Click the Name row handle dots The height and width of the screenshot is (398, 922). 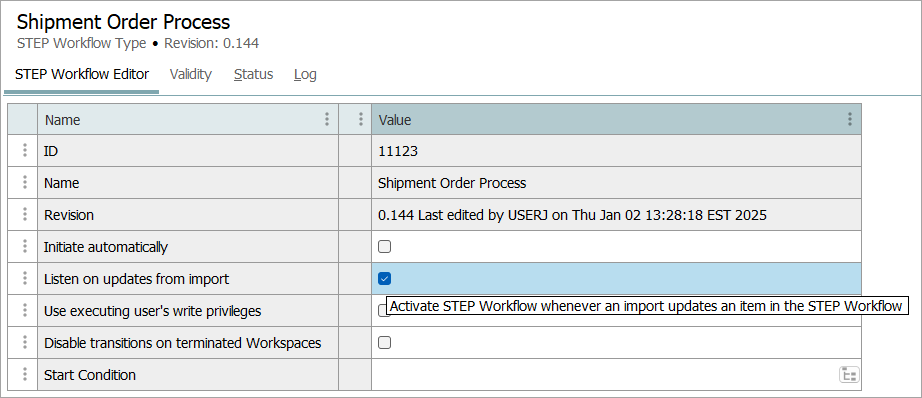25,183
